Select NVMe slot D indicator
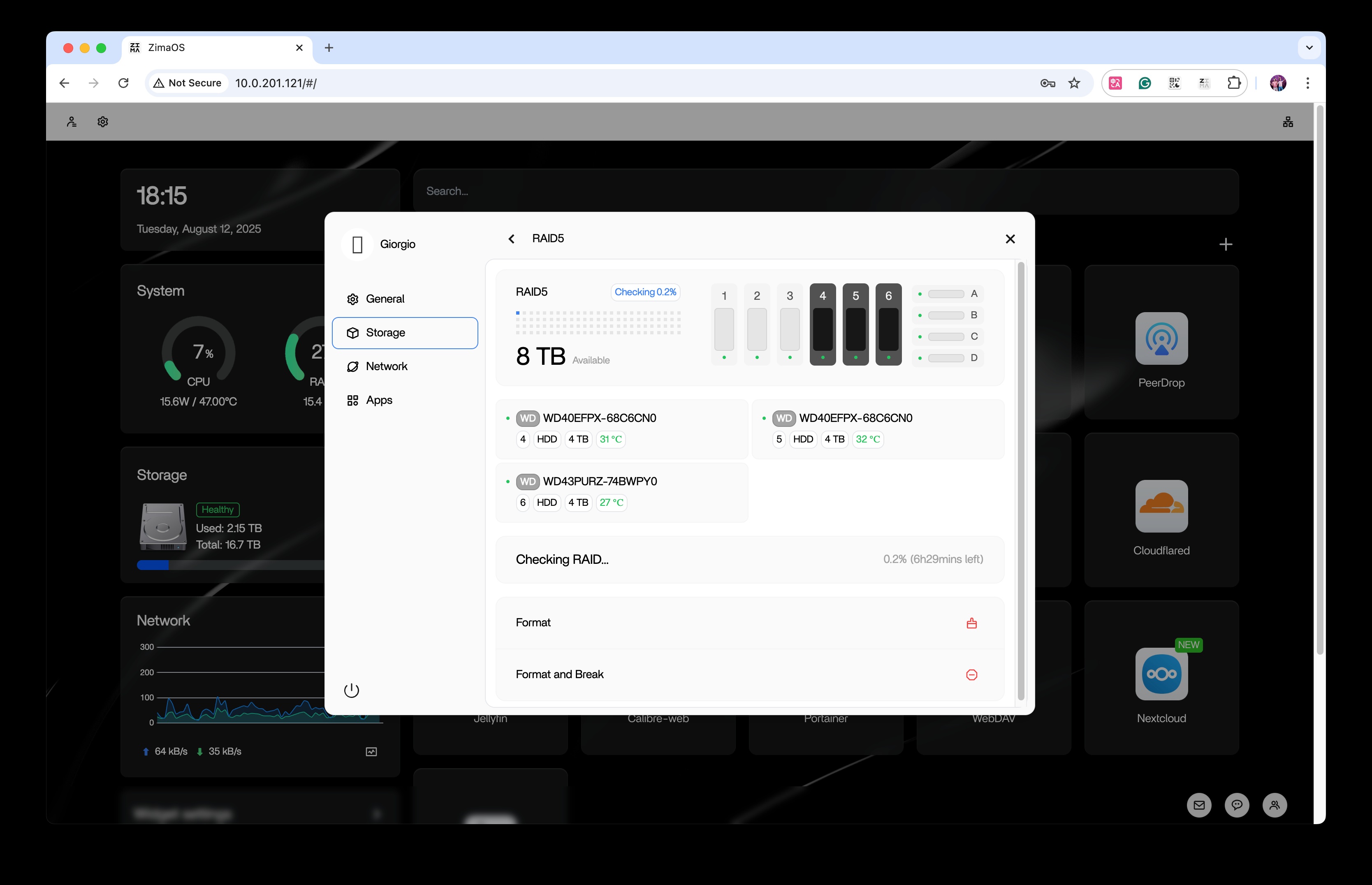1372x885 pixels. point(948,358)
